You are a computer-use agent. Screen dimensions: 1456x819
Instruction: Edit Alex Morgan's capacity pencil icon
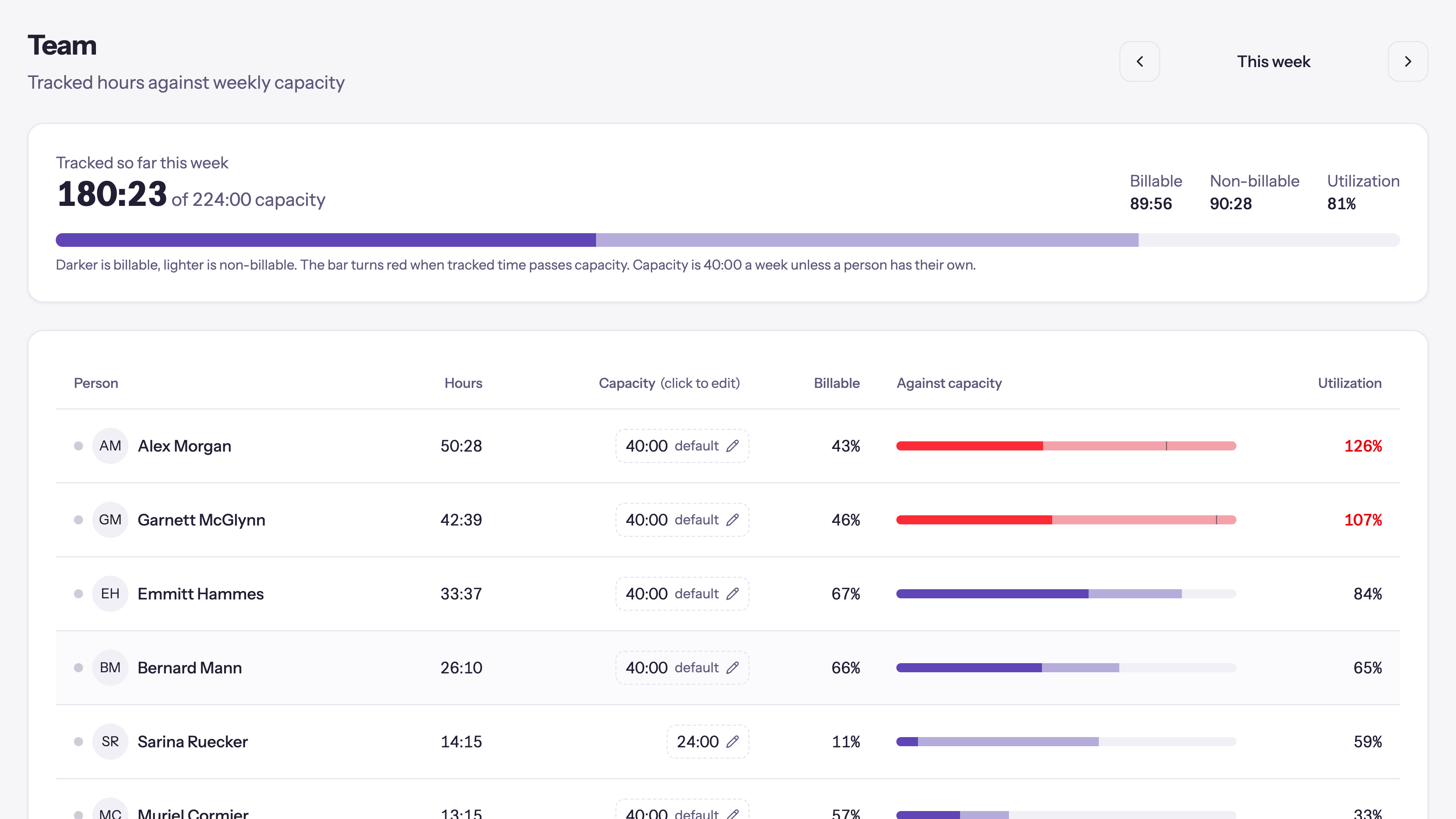(x=733, y=446)
